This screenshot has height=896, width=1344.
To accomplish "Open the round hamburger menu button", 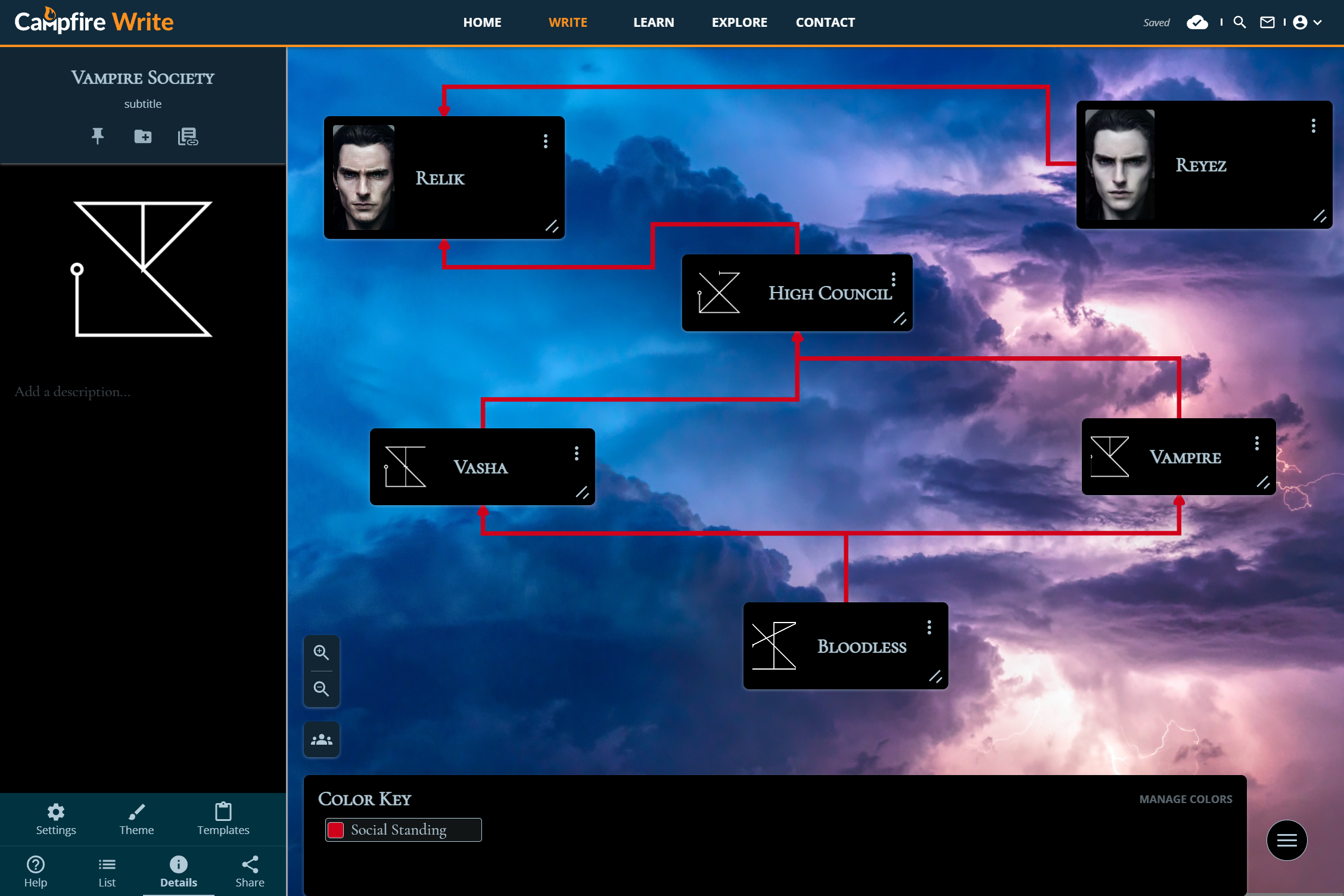I will (x=1287, y=840).
